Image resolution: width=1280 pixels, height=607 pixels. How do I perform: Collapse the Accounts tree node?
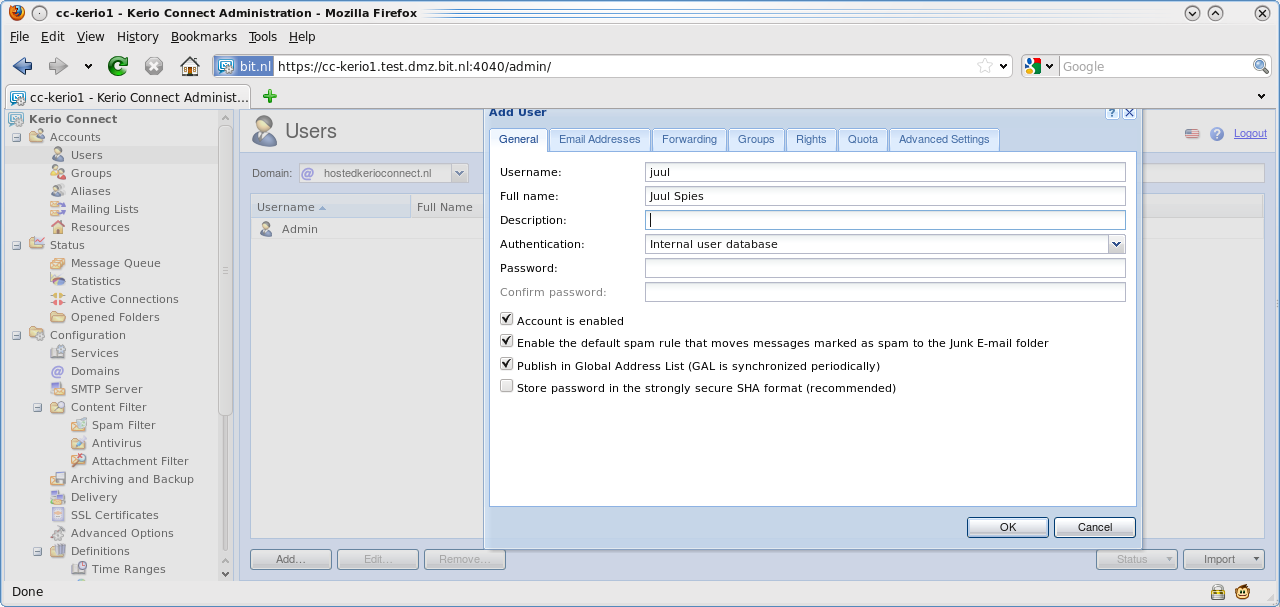pos(17,137)
